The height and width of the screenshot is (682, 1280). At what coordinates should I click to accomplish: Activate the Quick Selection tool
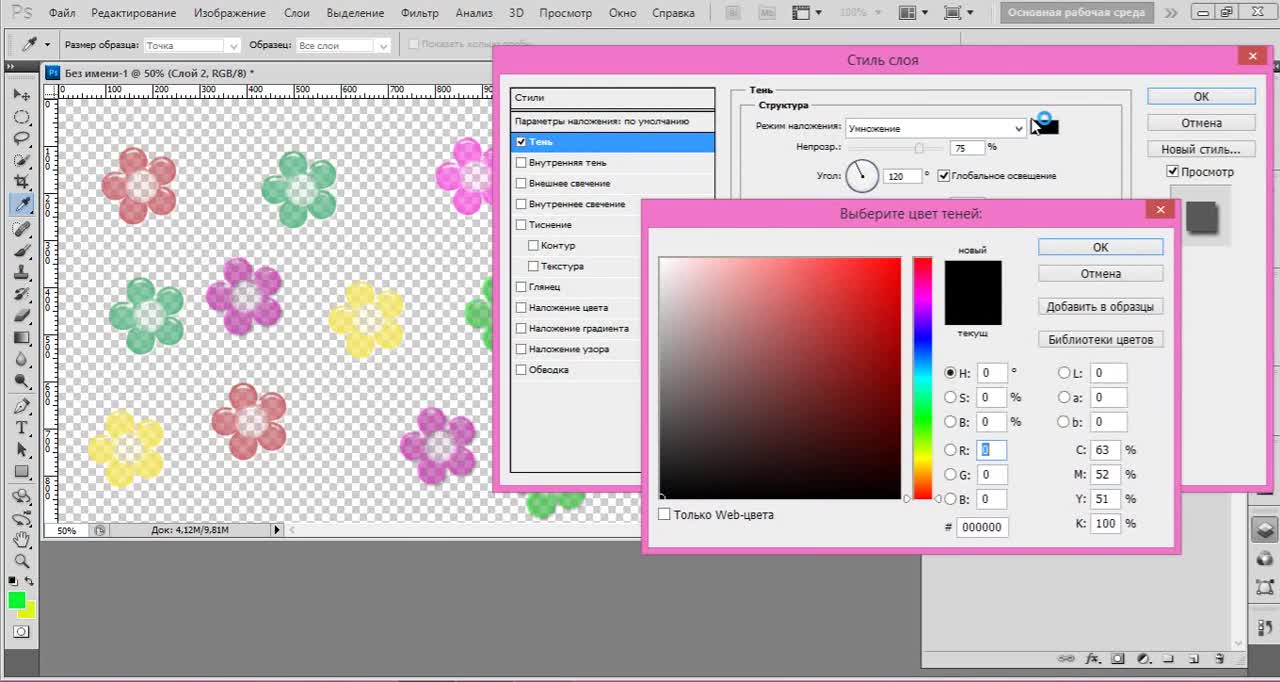[21, 160]
